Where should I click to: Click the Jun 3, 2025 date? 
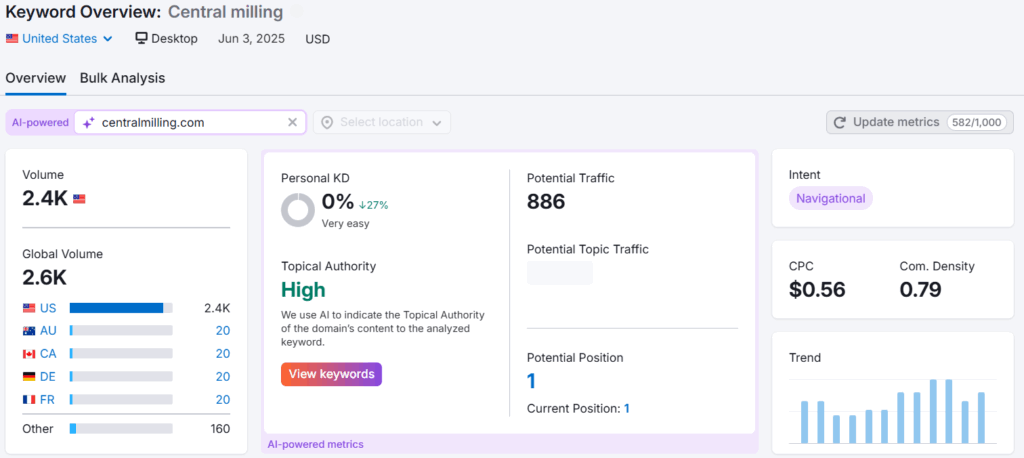point(251,39)
